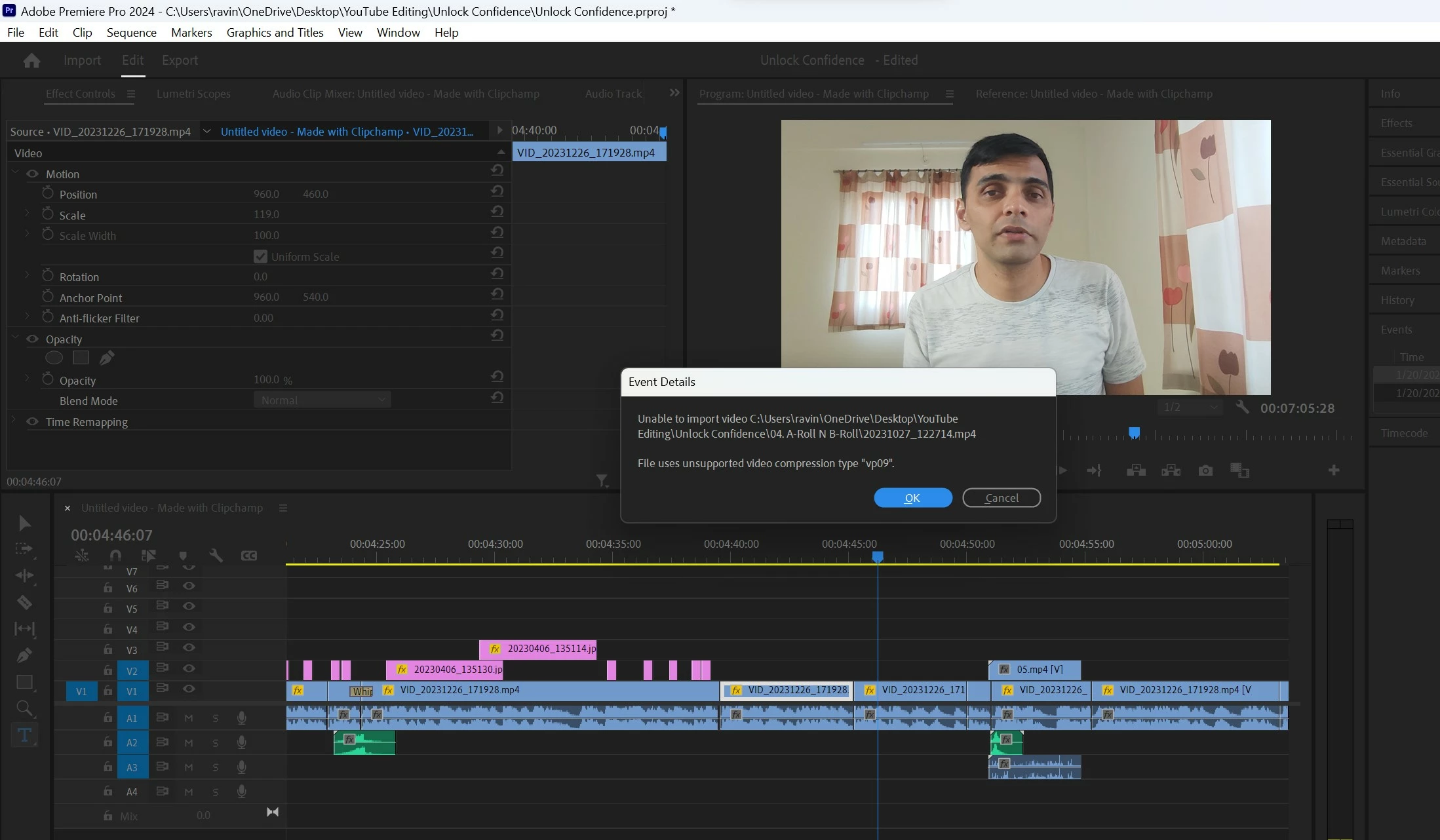Select the Pen tool in timeline toolbar
The image size is (1440, 840).
tap(24, 655)
